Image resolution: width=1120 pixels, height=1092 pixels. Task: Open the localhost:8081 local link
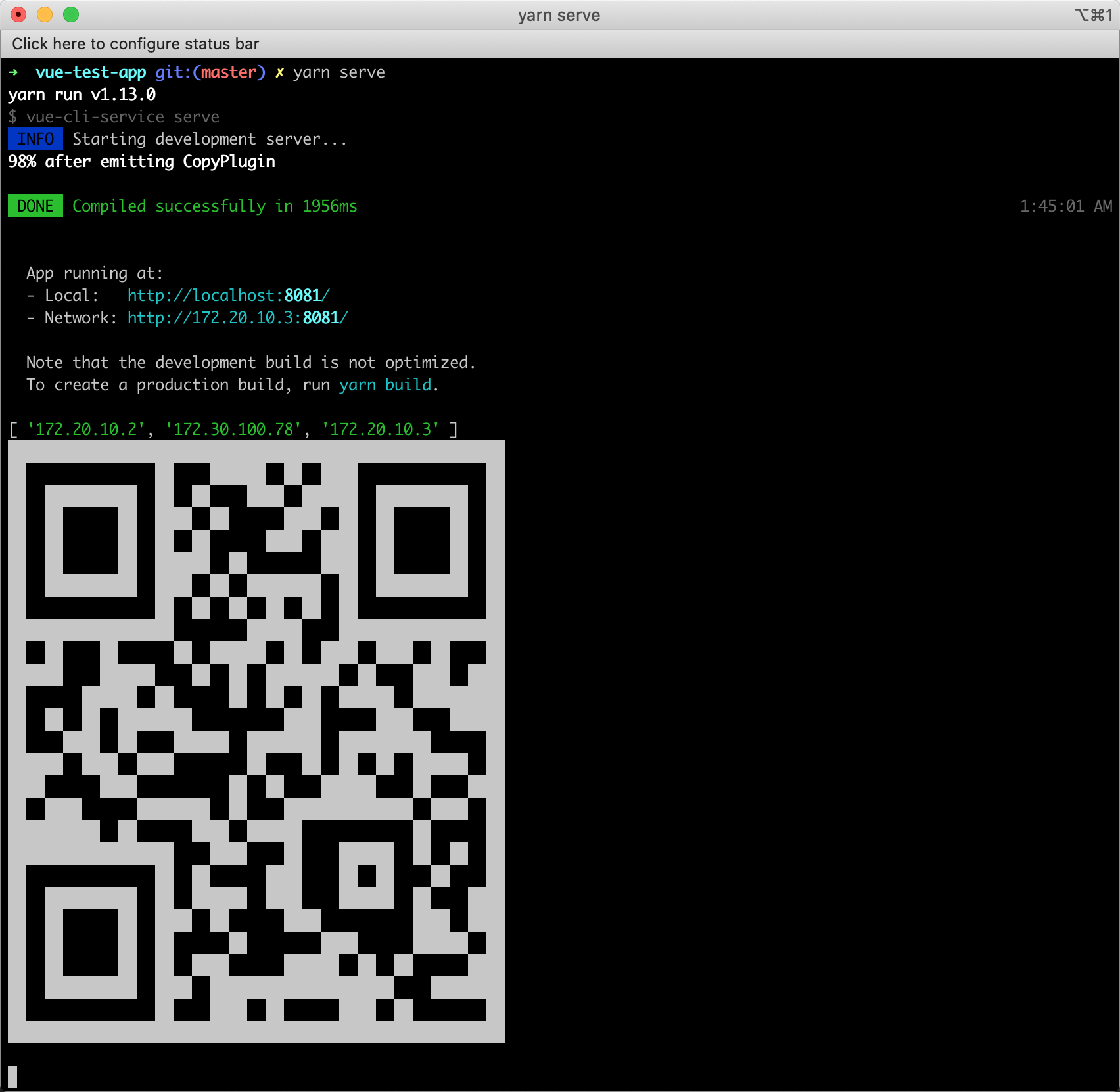(228, 296)
